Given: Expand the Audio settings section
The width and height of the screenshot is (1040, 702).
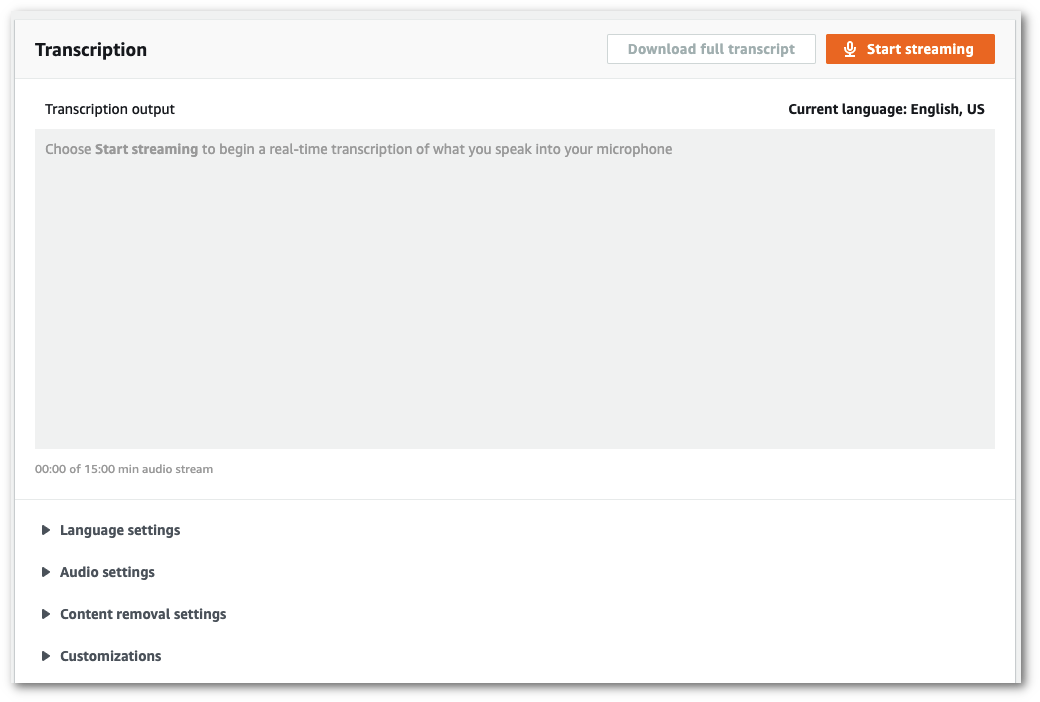Looking at the screenshot, I should pos(107,572).
